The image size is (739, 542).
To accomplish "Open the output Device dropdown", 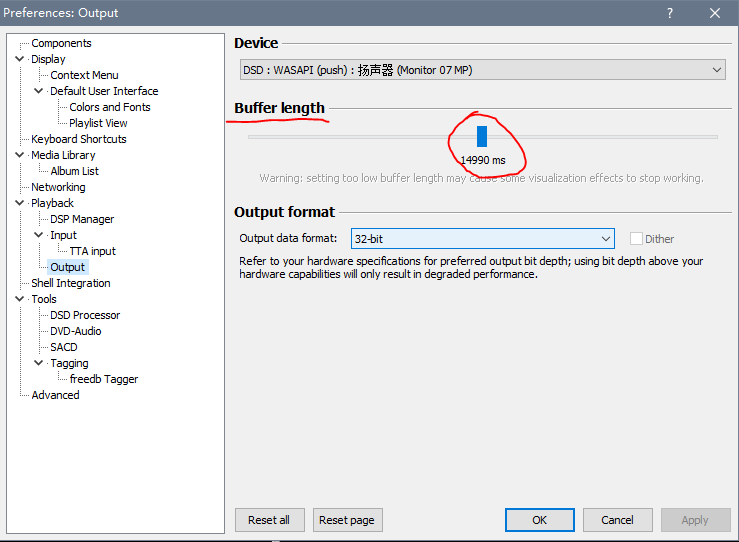I will click(483, 70).
